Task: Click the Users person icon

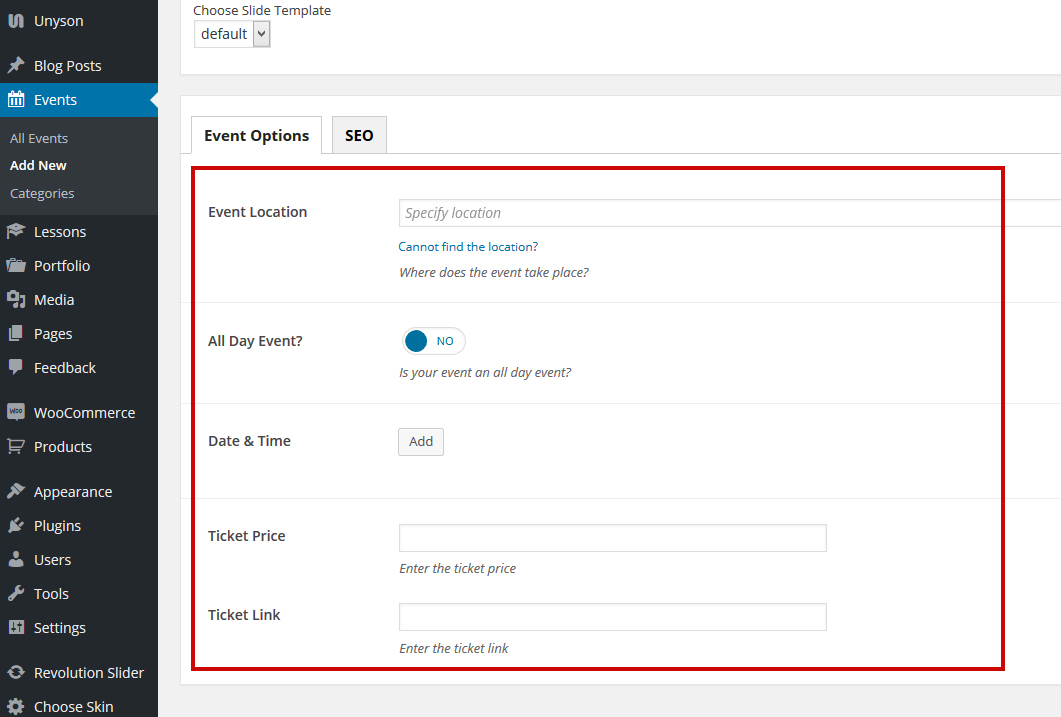Action: tap(16, 559)
